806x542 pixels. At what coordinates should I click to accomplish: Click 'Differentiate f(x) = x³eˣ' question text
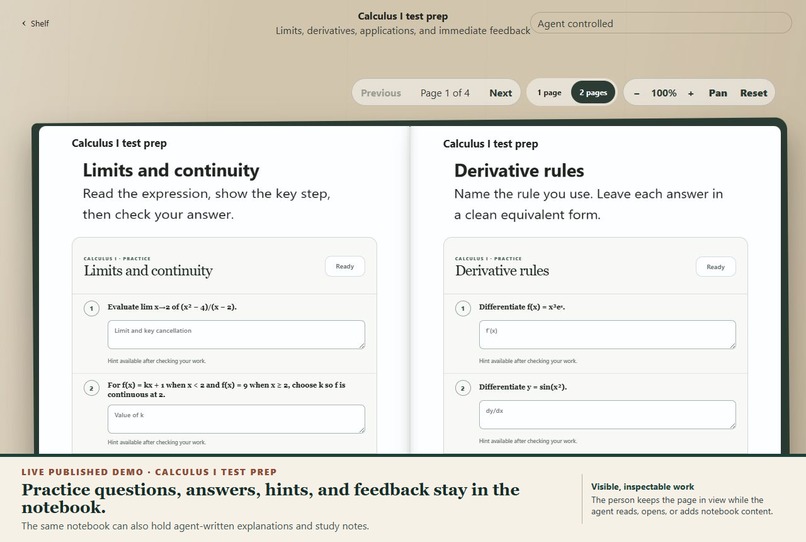point(522,307)
